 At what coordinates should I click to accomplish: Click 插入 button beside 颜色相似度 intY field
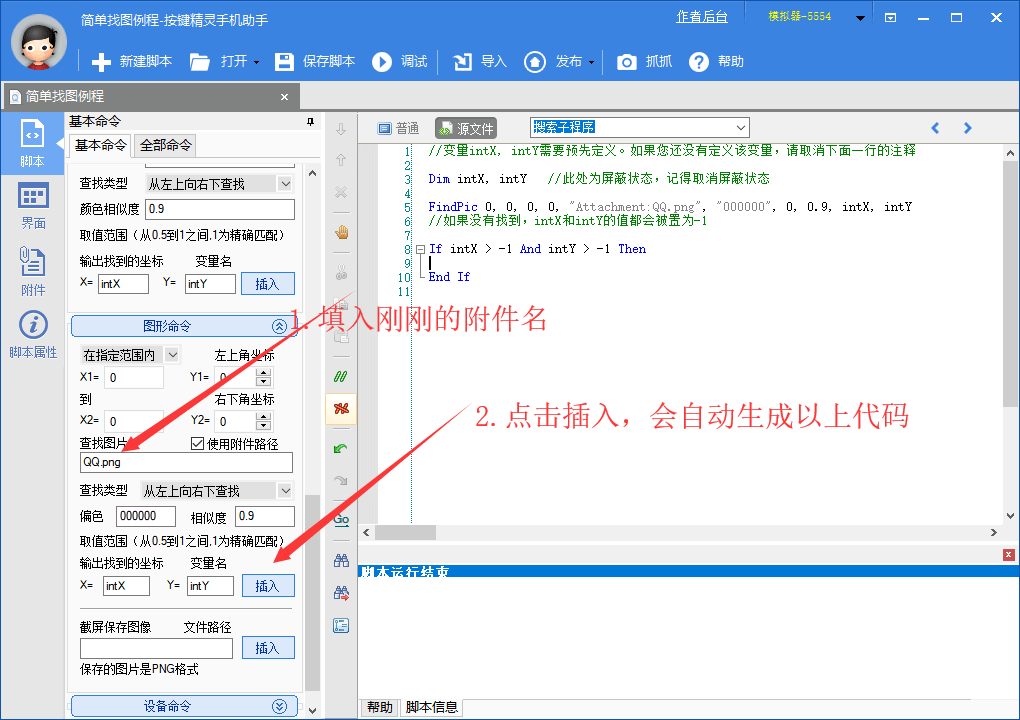(267, 284)
